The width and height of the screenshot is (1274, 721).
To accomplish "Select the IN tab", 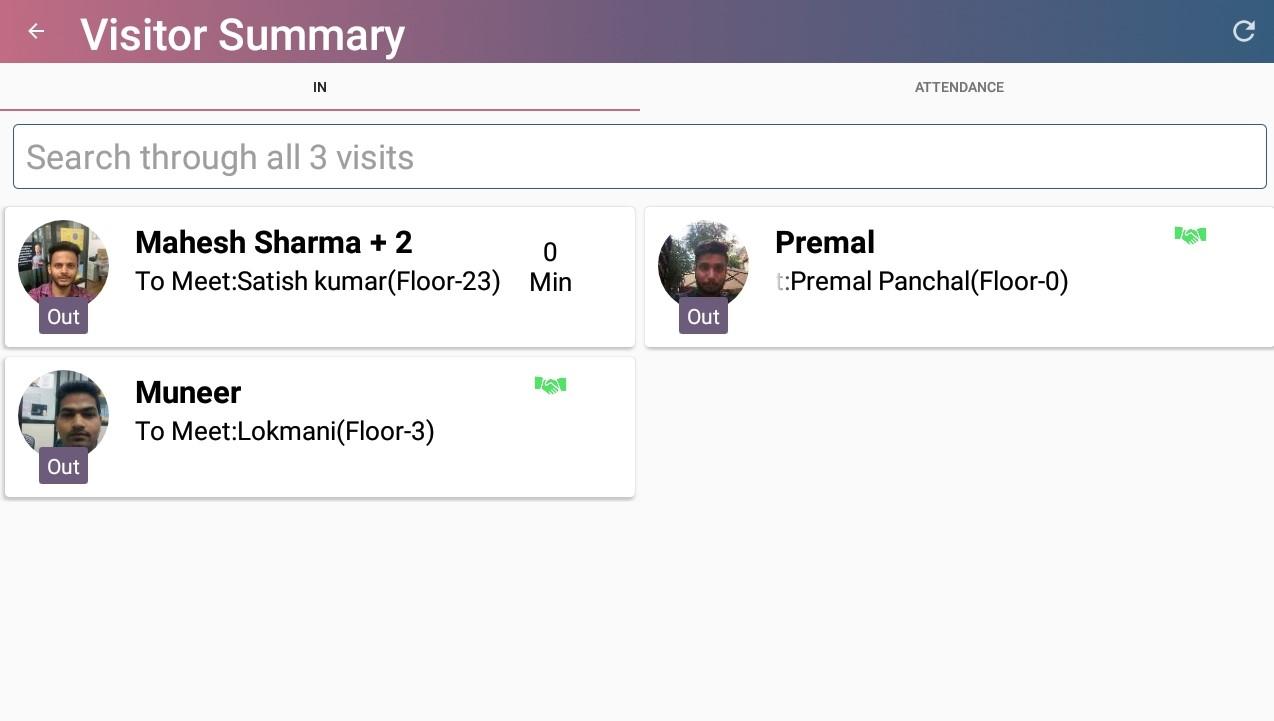I will pos(320,87).
